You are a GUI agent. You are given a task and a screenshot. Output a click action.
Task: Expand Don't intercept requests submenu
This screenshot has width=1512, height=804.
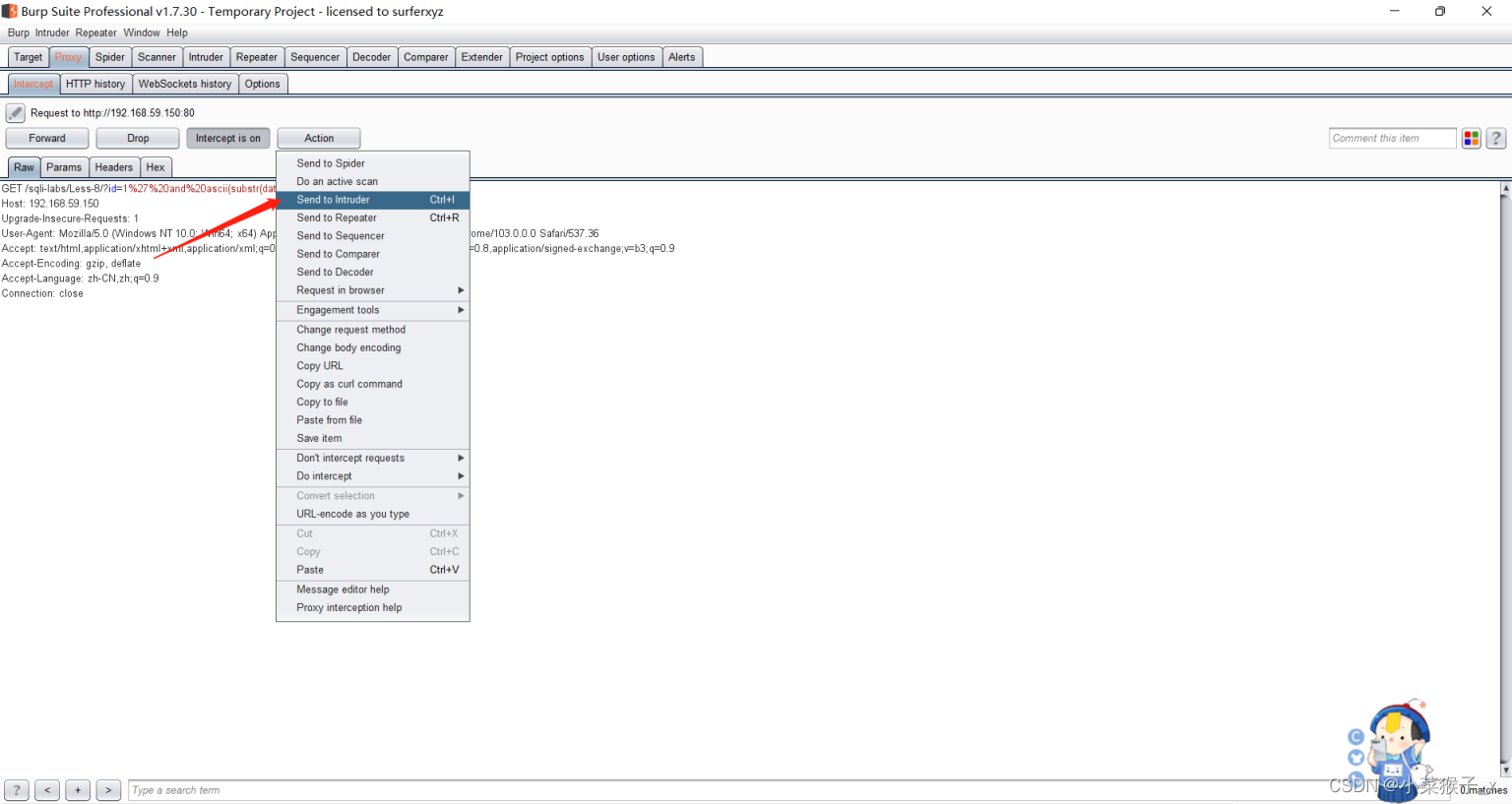click(x=373, y=459)
